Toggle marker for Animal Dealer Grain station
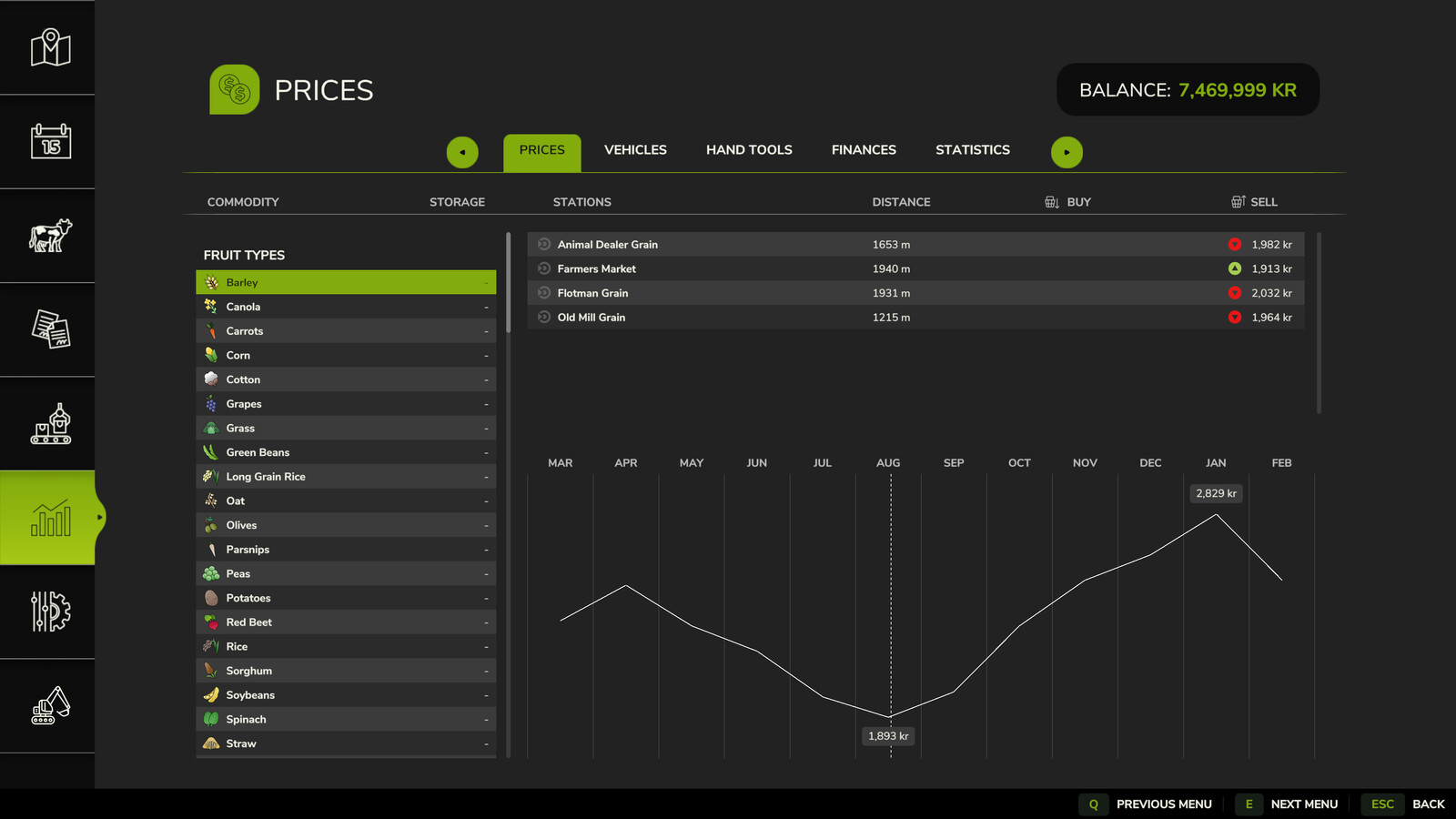This screenshot has height=819, width=1456. 544,245
